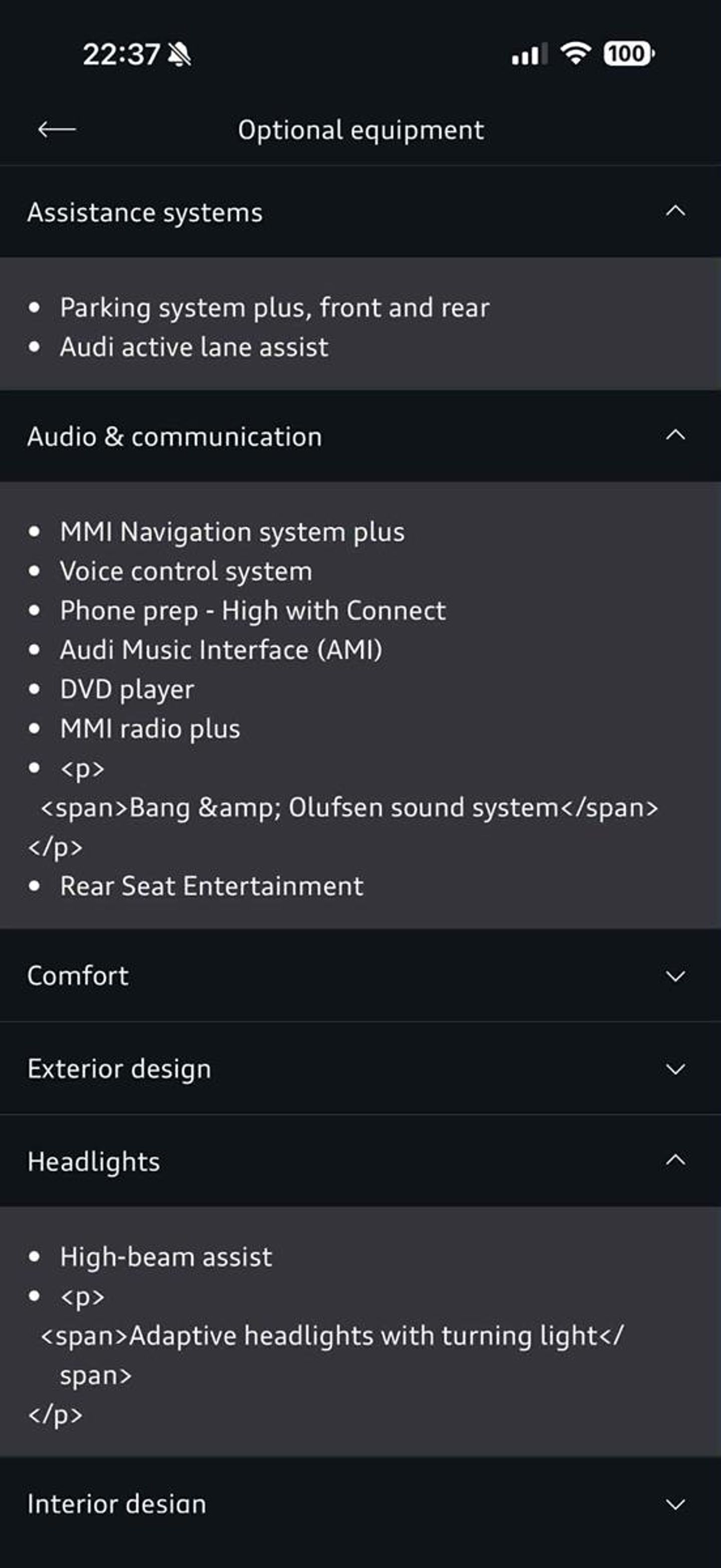Tap the Headlights section heading
This screenshot has height=1568, width=721.
[94, 1161]
